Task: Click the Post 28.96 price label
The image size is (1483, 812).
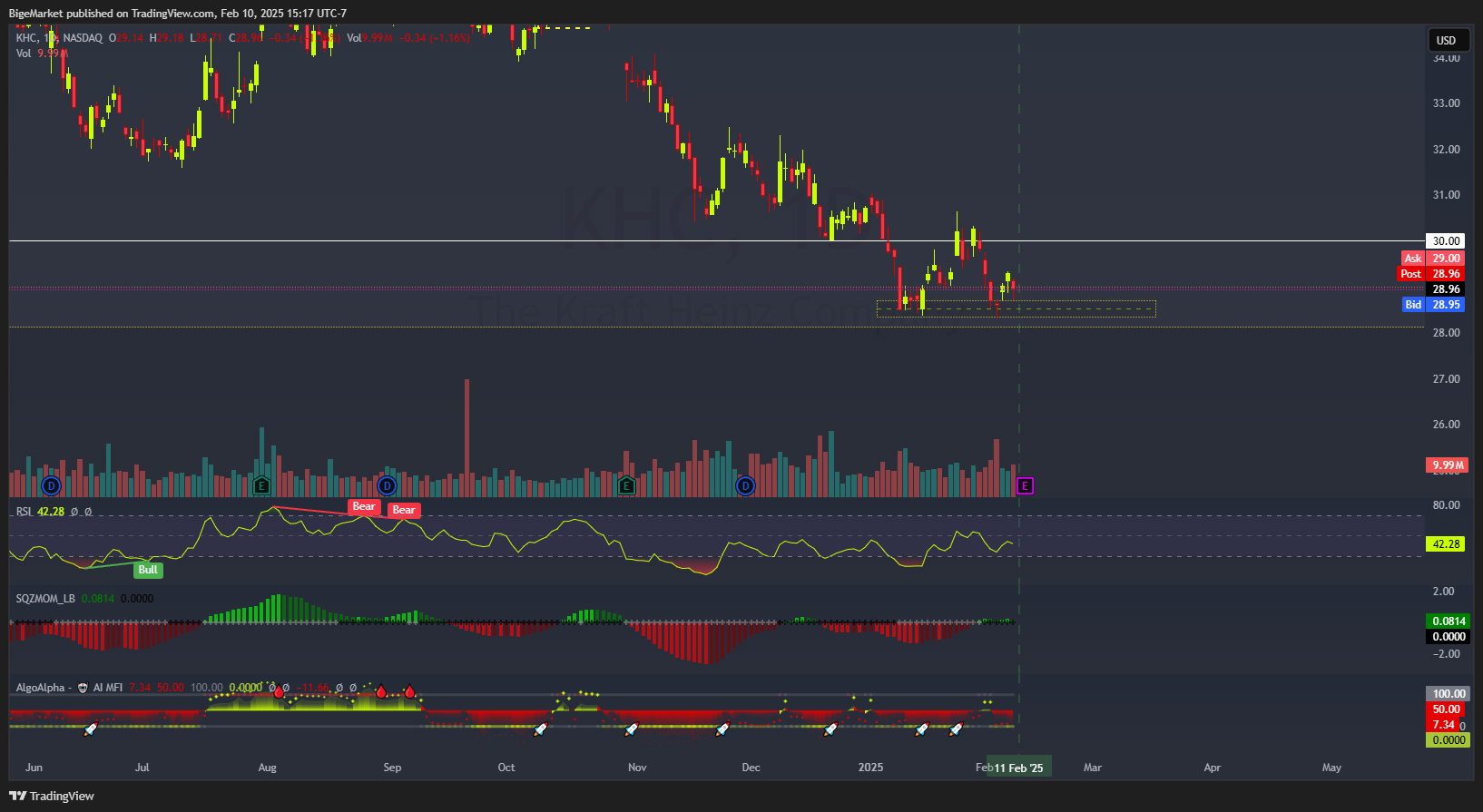Action: (x=1431, y=274)
